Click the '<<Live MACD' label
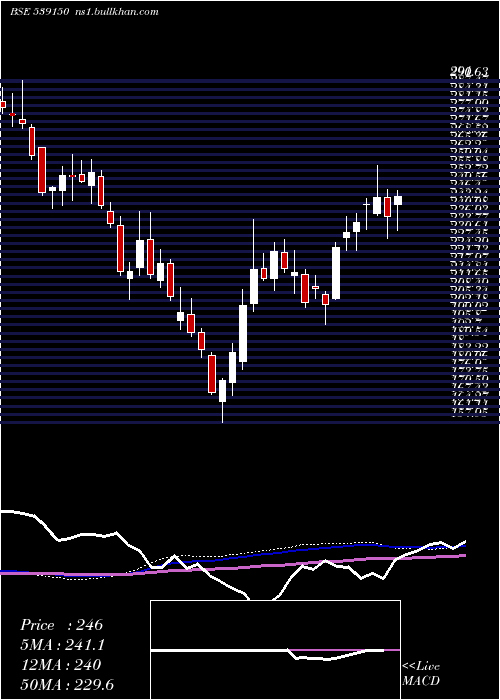The height and width of the screenshot is (700, 500). coord(421,673)
